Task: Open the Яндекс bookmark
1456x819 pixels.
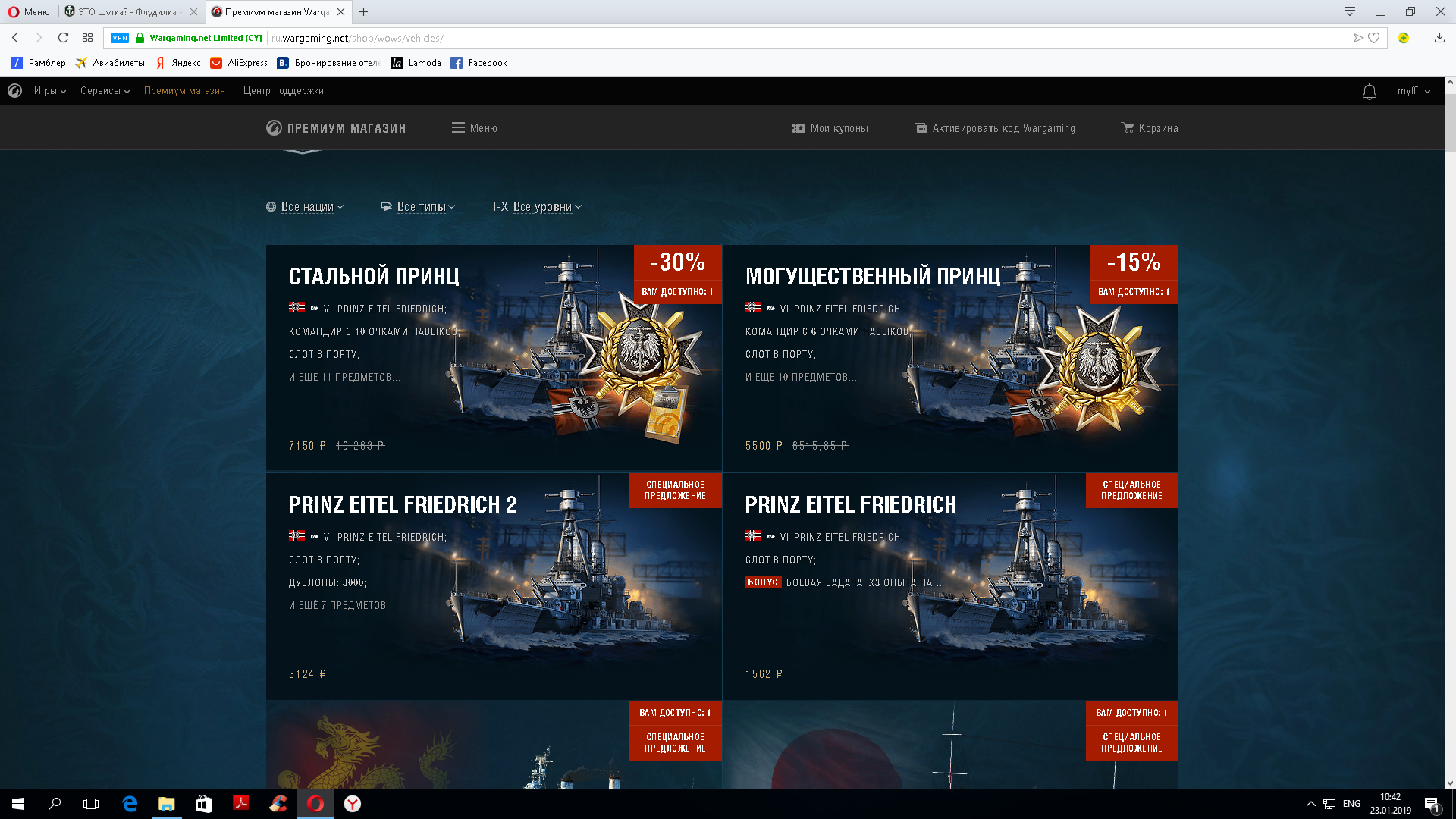Action: (x=177, y=63)
